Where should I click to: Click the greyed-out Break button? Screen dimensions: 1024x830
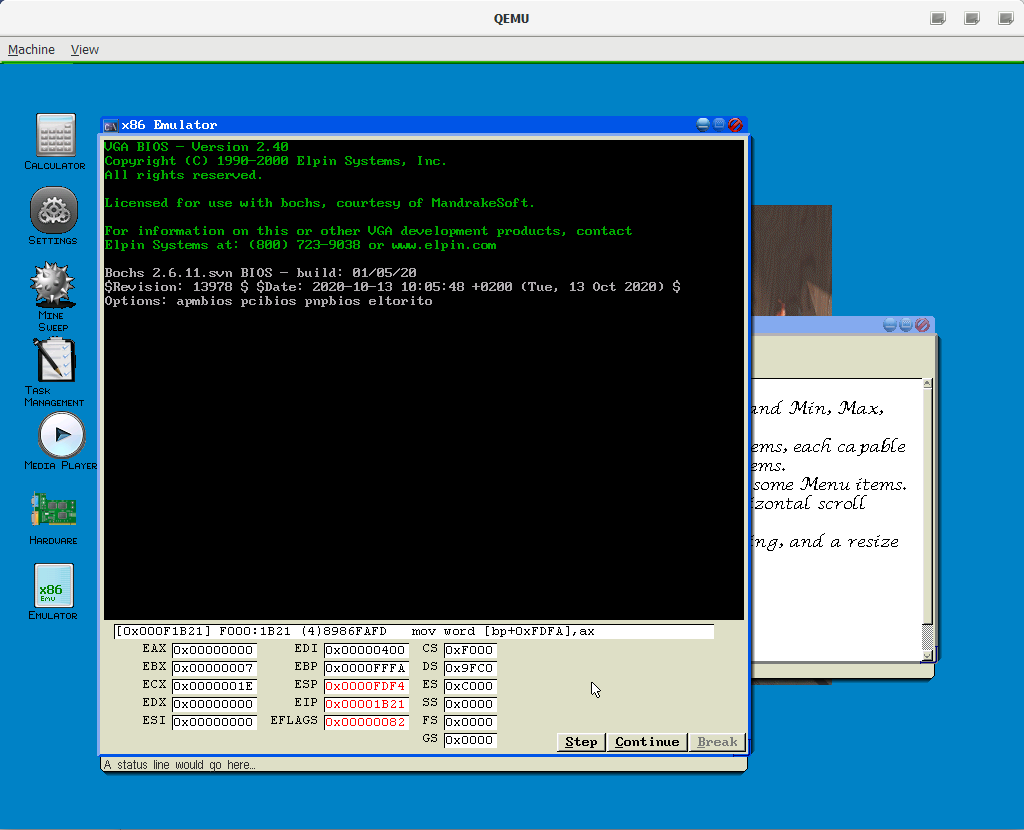tap(717, 742)
